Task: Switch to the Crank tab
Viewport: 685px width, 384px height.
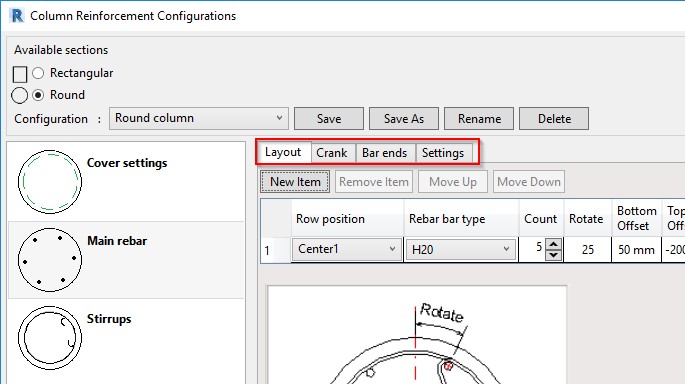Action: click(332, 153)
